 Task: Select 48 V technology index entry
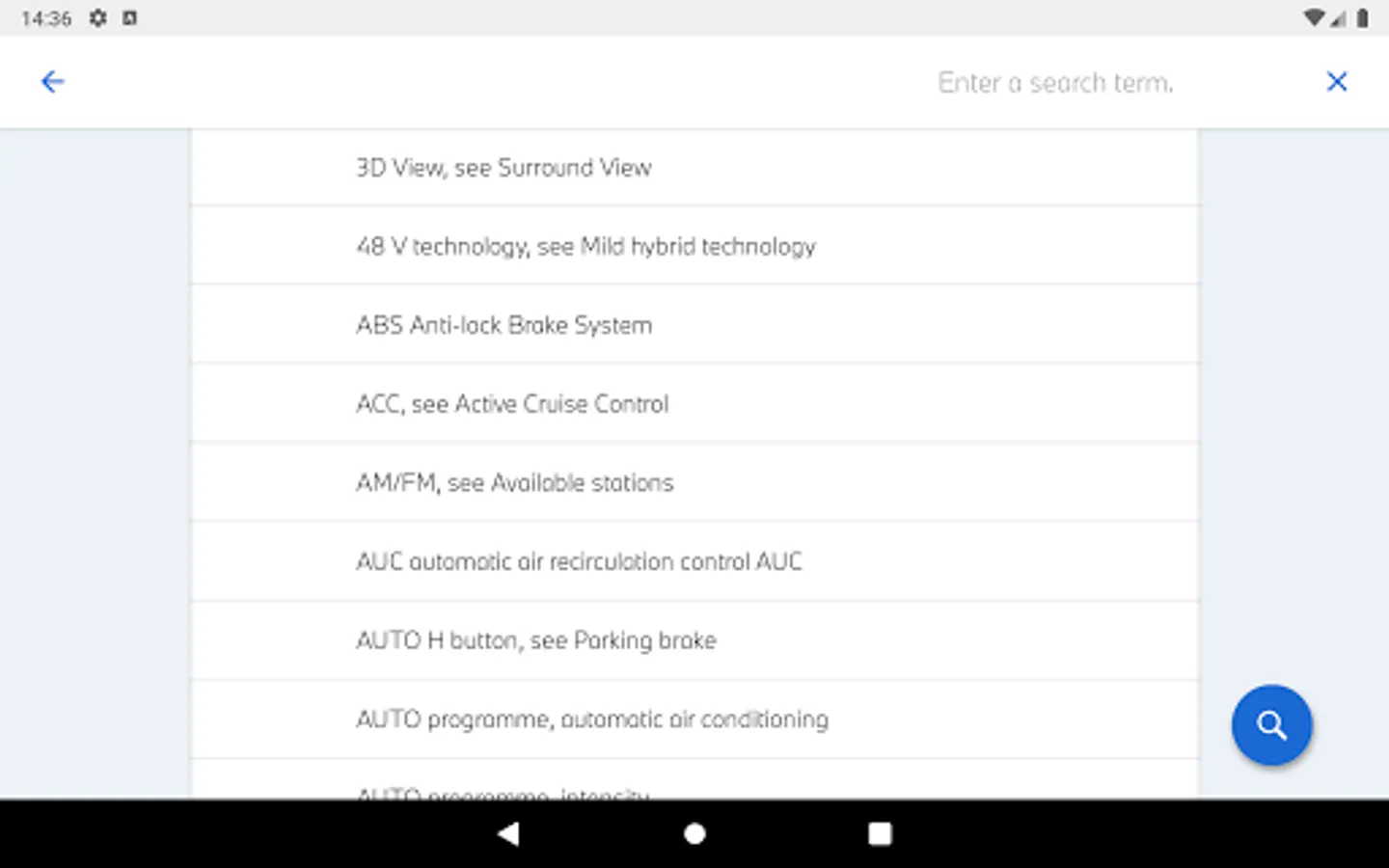(x=586, y=247)
